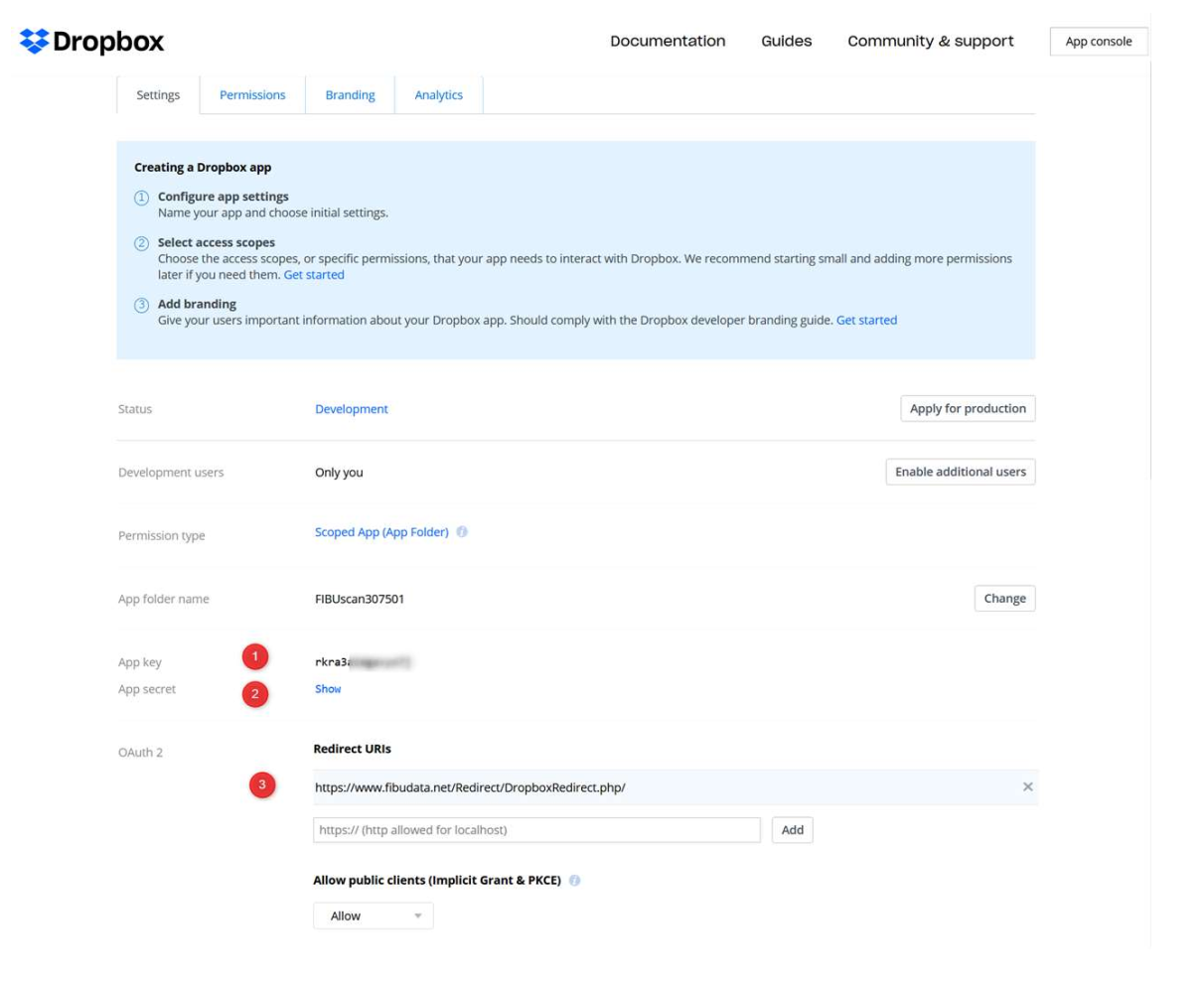Switch to the Permissions tab
The width and height of the screenshot is (1204, 981).
click(x=252, y=95)
